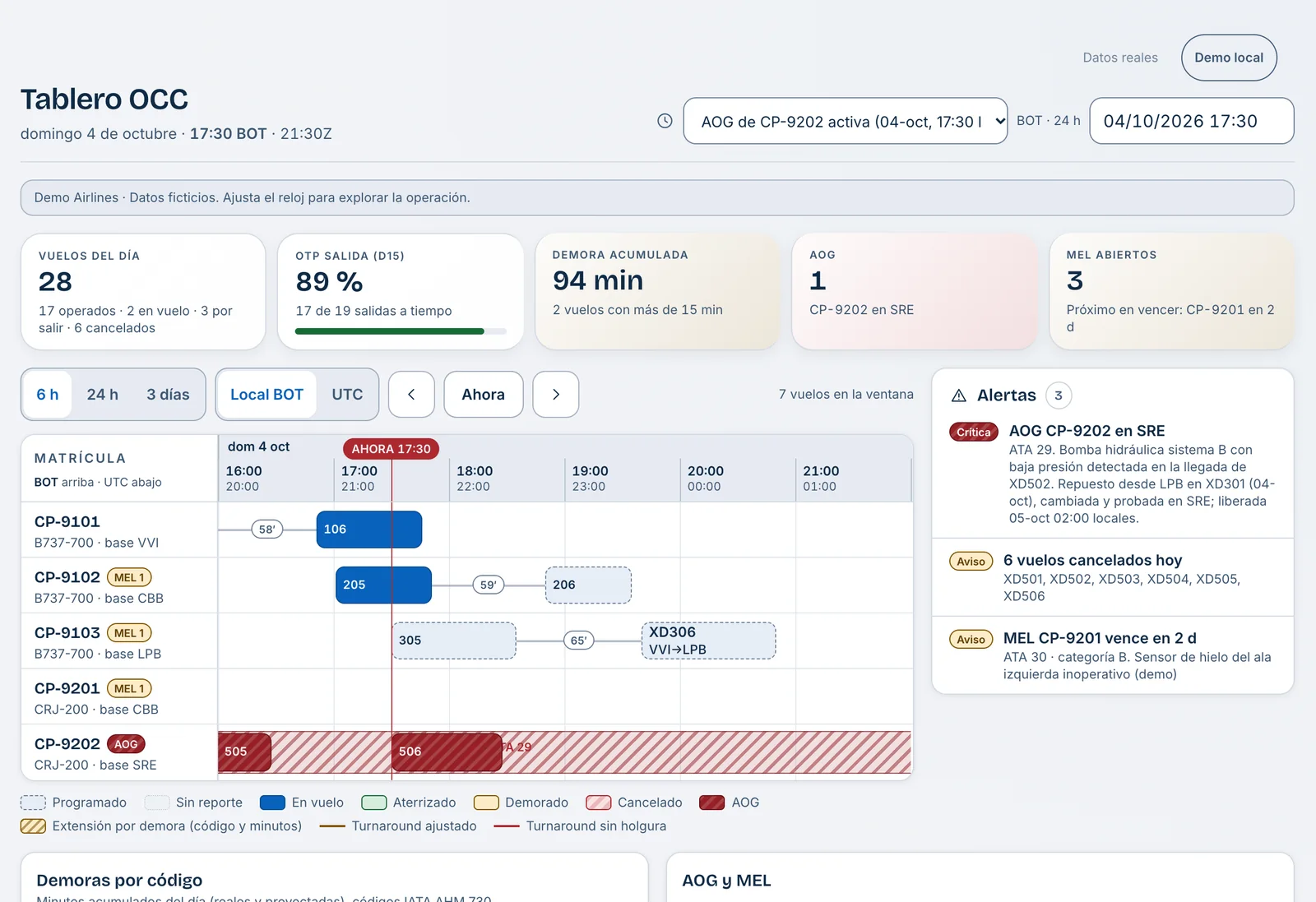
Task: Click the AHORA 17:30 timeline marker
Action: click(x=392, y=449)
